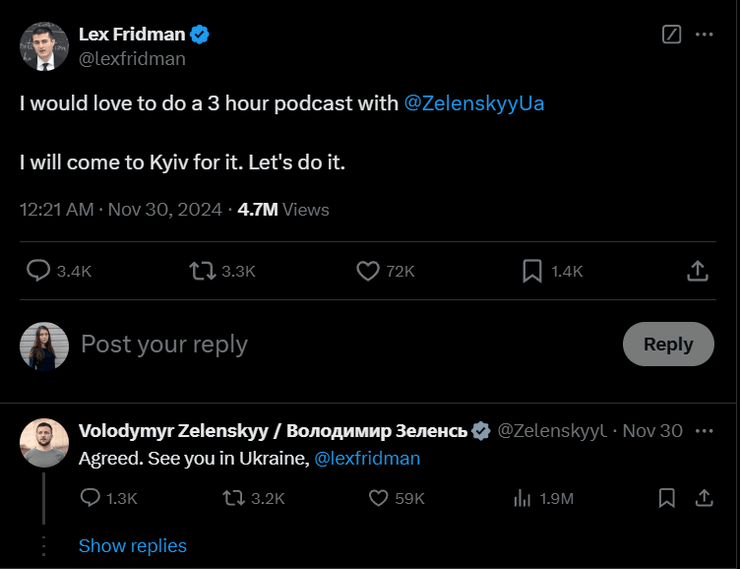Share Zelenskyy's reply using share icon

(703, 497)
